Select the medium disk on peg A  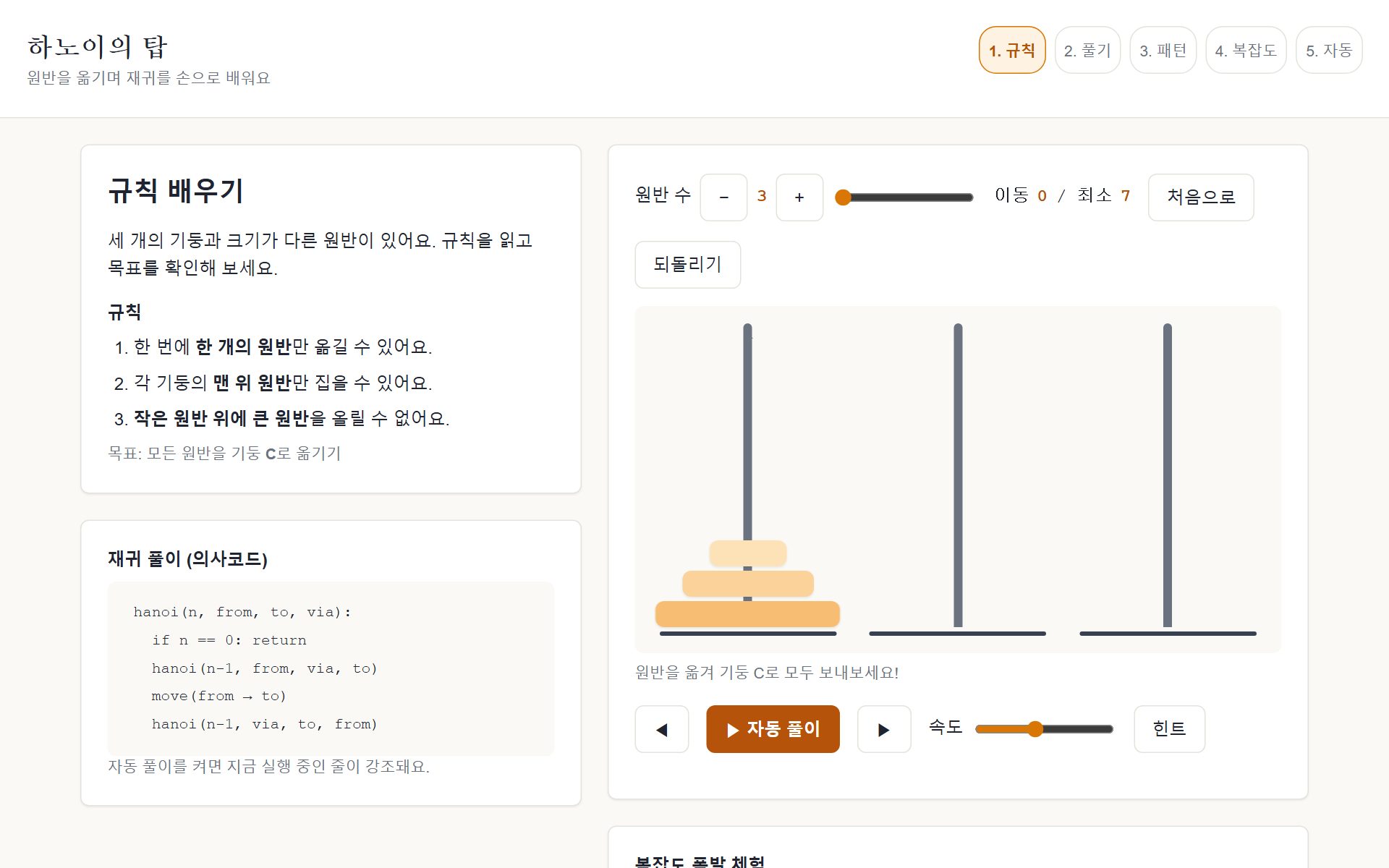748,584
